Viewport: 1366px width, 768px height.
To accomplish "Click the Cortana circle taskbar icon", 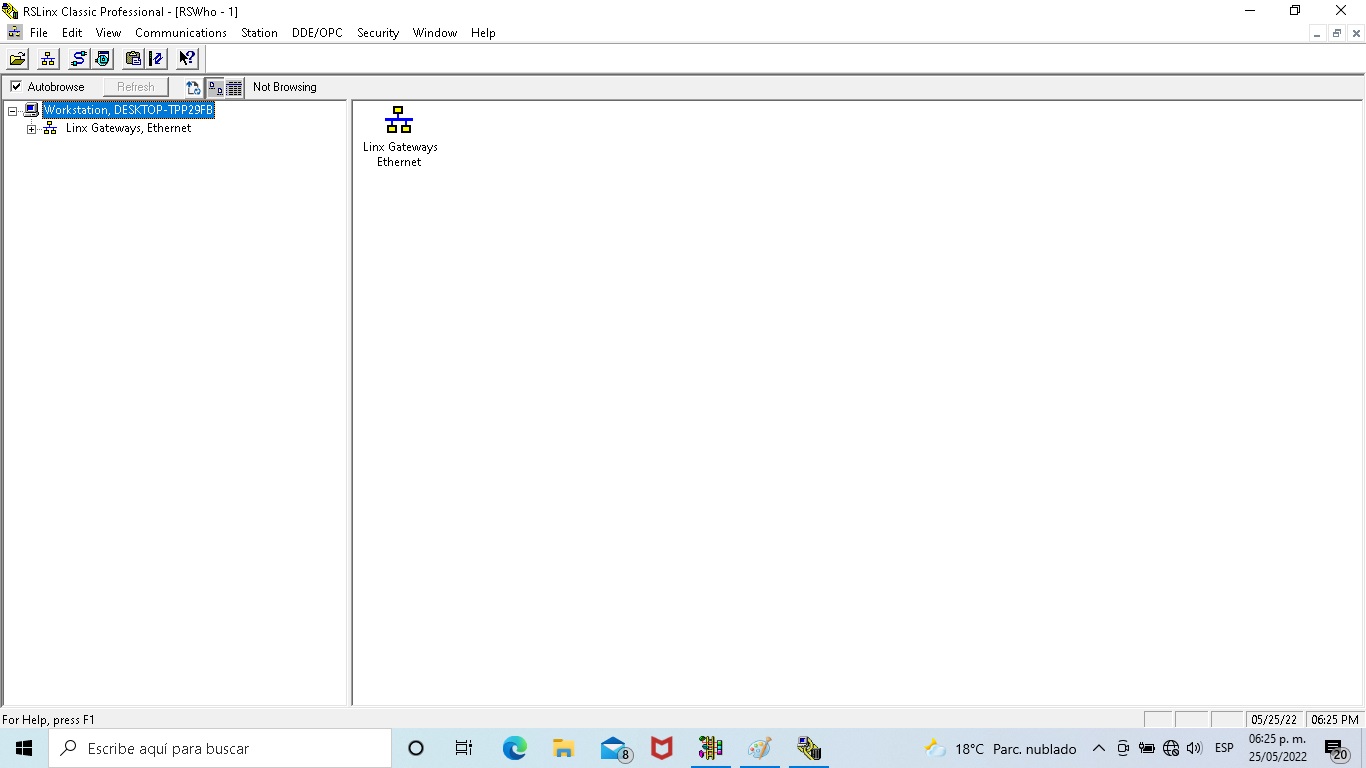I will point(416,748).
